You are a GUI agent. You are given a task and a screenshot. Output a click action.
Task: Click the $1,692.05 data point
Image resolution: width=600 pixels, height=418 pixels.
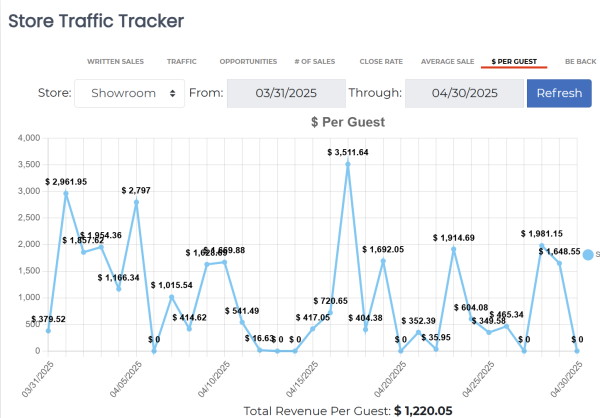(x=383, y=261)
